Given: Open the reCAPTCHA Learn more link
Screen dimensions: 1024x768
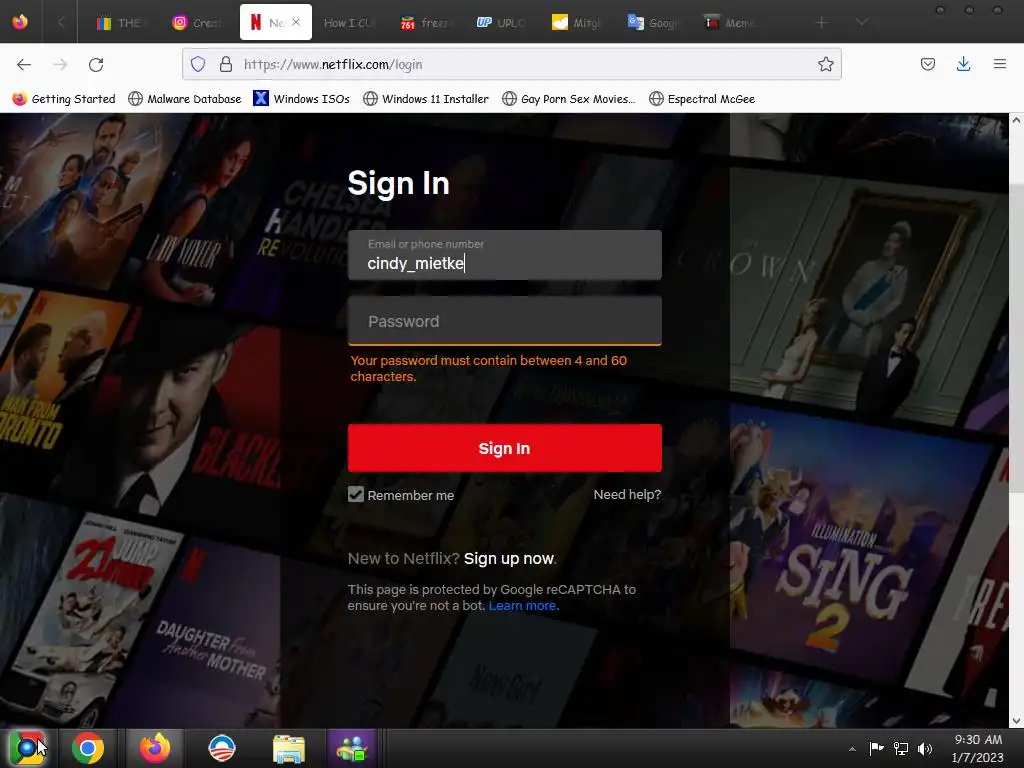Looking at the screenshot, I should coord(523,605).
